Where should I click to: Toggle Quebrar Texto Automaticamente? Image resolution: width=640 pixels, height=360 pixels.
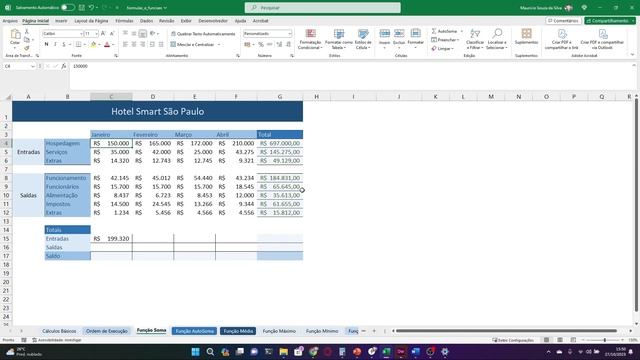(x=203, y=34)
